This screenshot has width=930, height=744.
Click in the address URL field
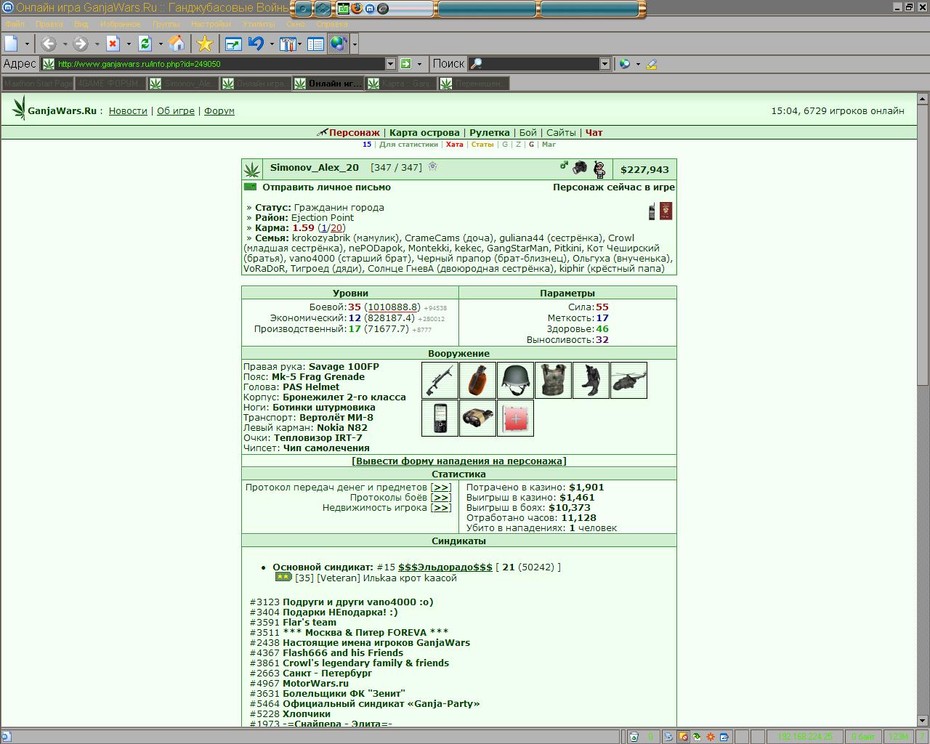tap(219, 63)
